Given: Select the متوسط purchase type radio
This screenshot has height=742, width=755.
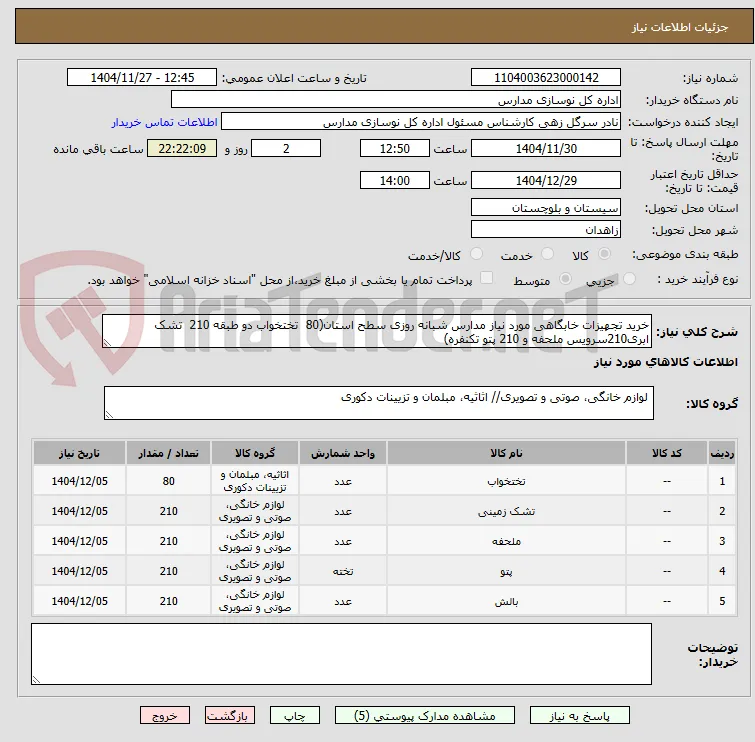Looking at the screenshot, I should (x=565, y=279).
